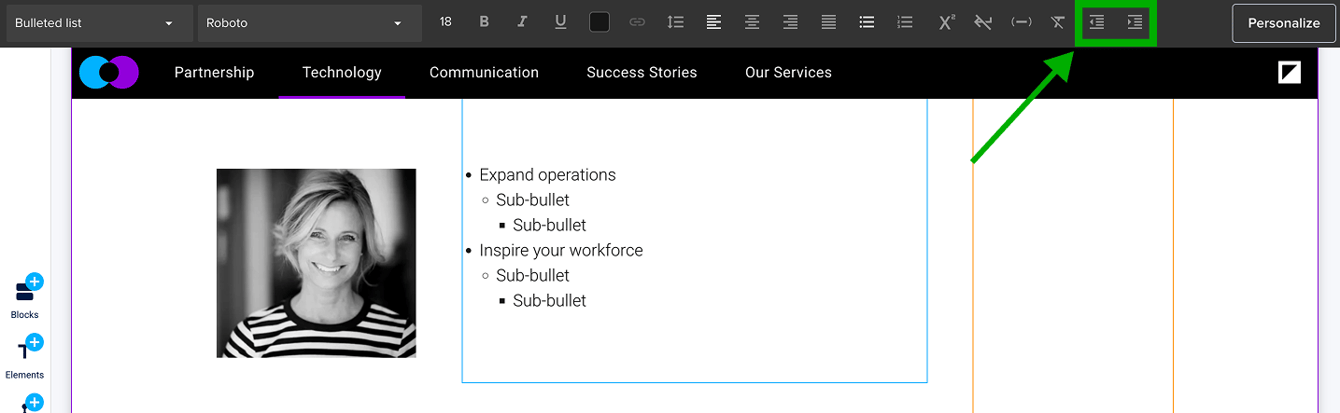Open the Blocks panel
Viewport: 1340px width, 413px height.
click(25, 298)
